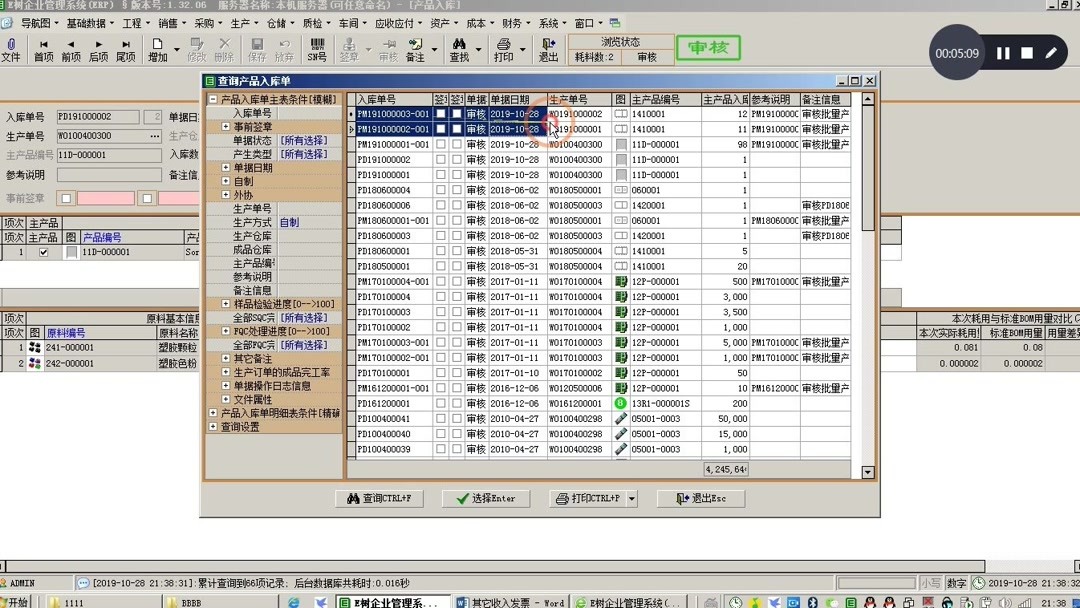This screenshot has width=1080, height=608.
Task: Uncheck the checkbox on row 1 of 主产品 list
Action: [42, 251]
